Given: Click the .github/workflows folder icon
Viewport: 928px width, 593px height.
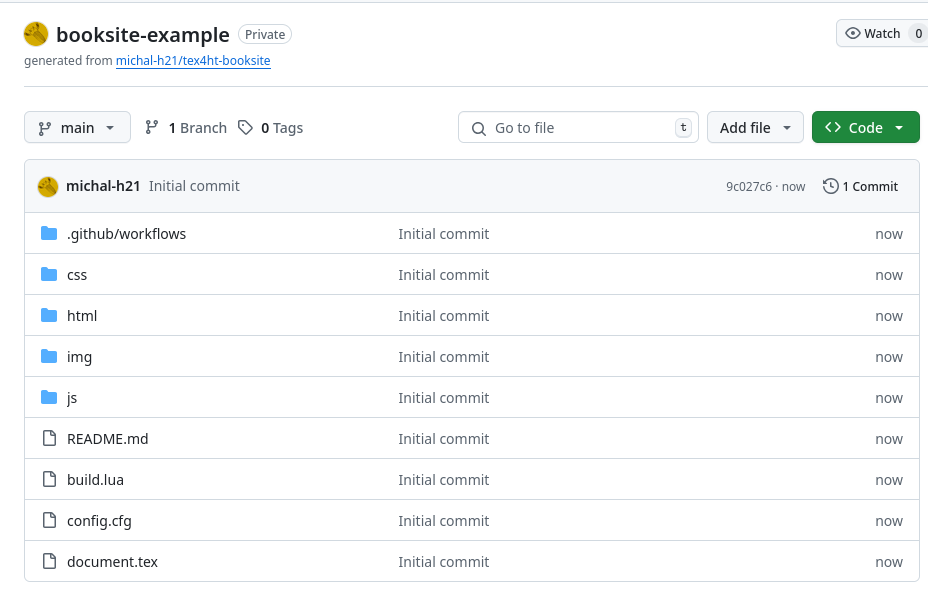Looking at the screenshot, I should click(49, 234).
